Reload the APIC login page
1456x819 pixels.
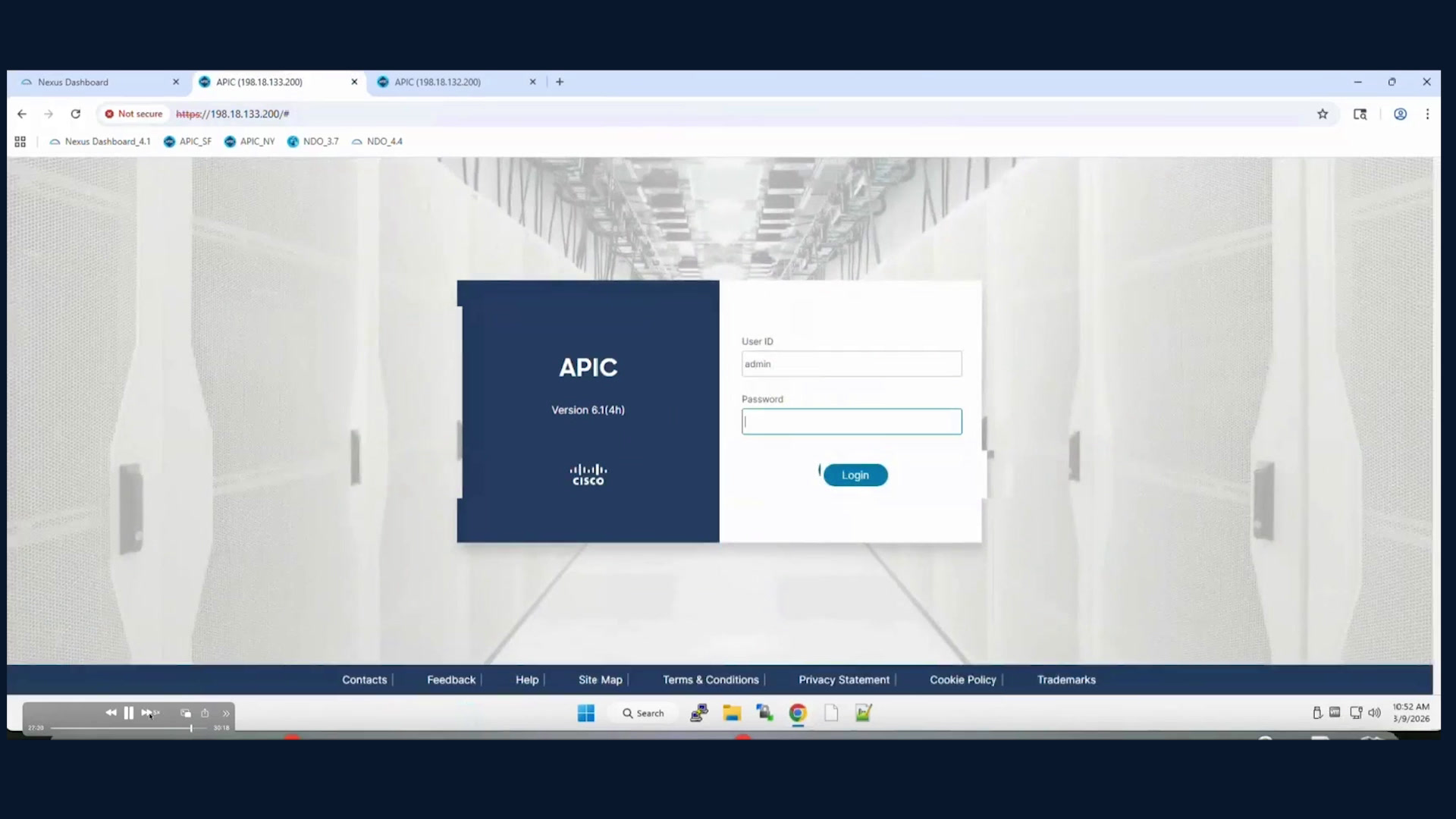click(75, 114)
